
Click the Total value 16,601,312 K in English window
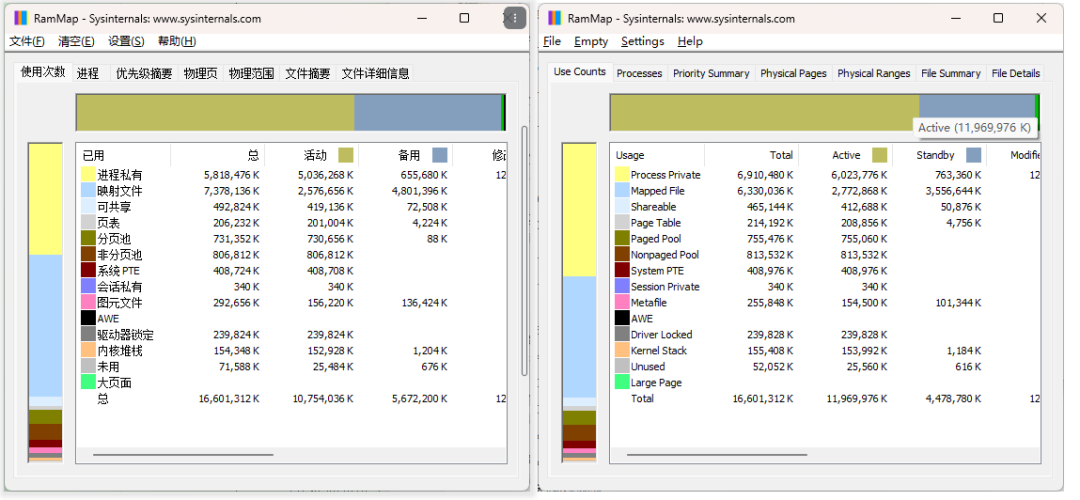click(762, 398)
